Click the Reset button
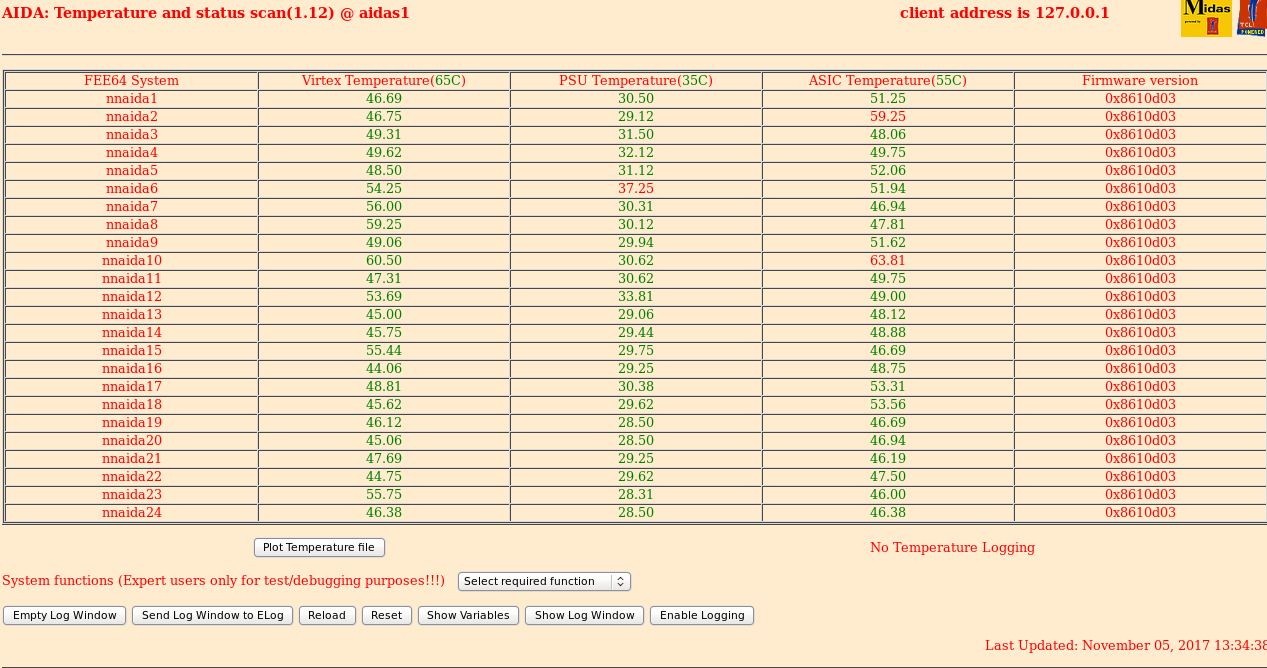Viewport: 1267px width, 668px height. click(x=387, y=615)
